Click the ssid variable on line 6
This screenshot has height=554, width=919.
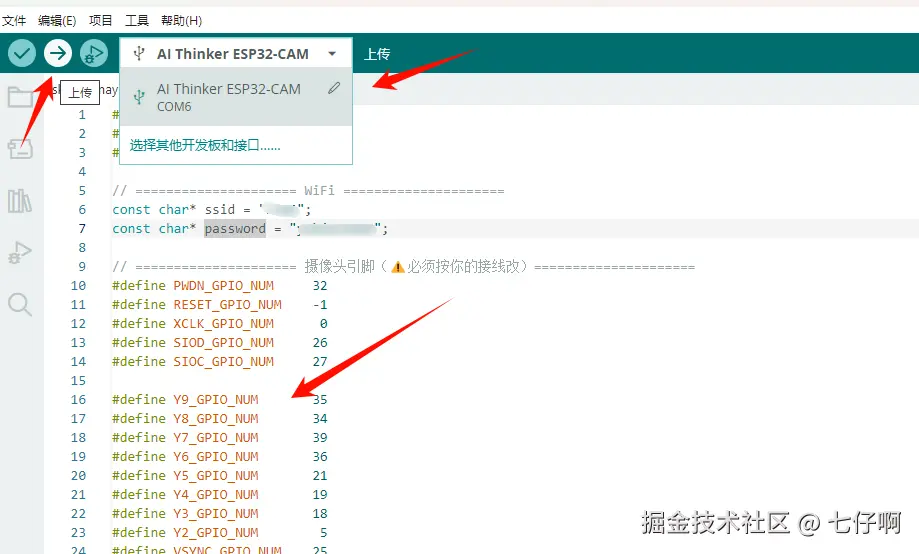[220, 210]
